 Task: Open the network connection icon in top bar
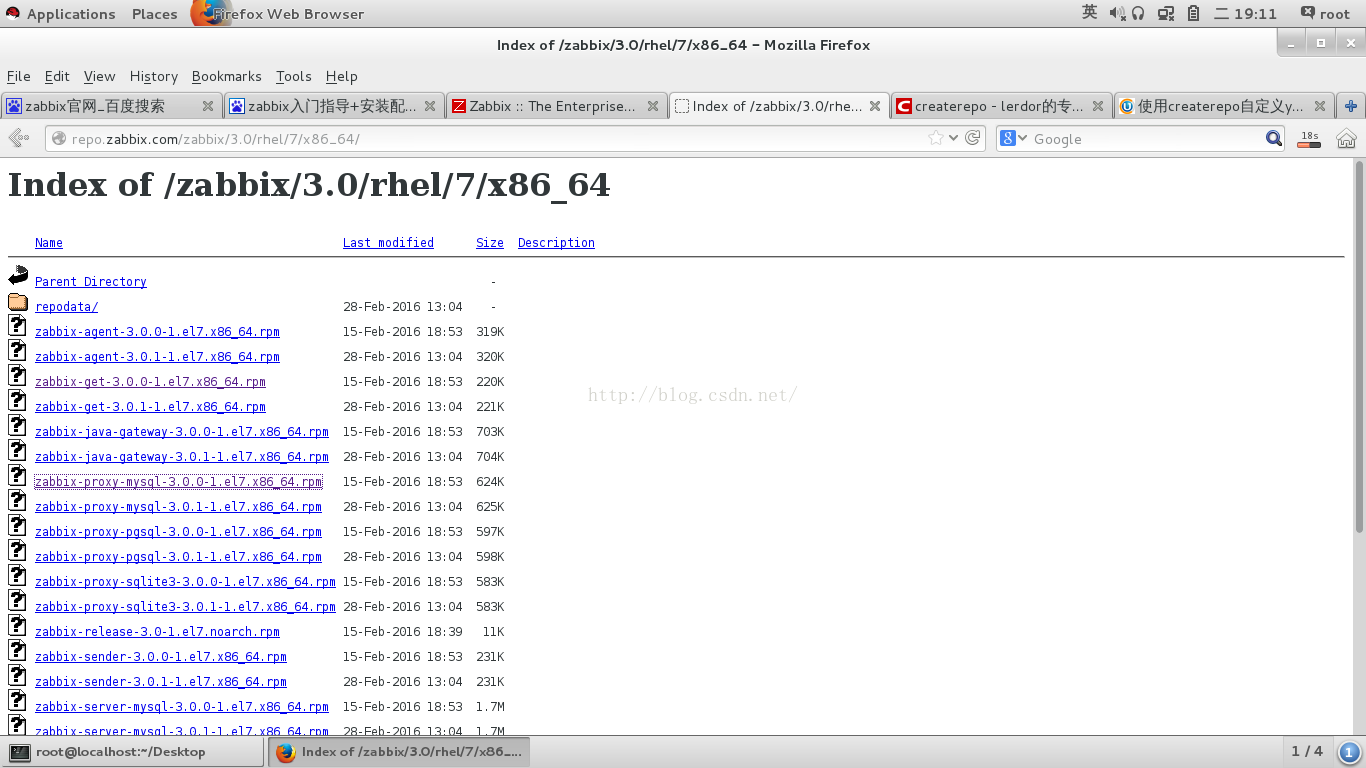1166,13
